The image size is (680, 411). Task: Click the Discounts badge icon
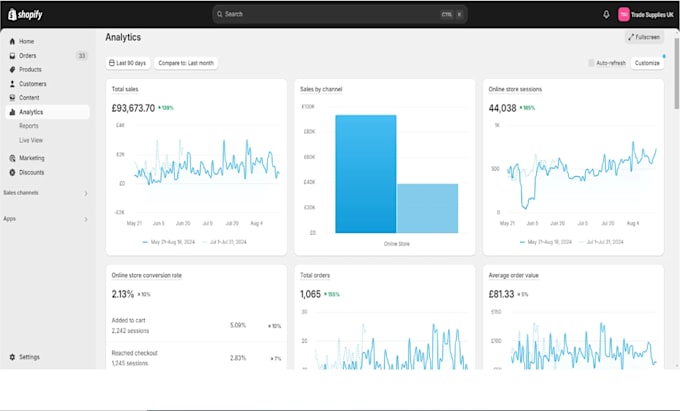(12, 173)
